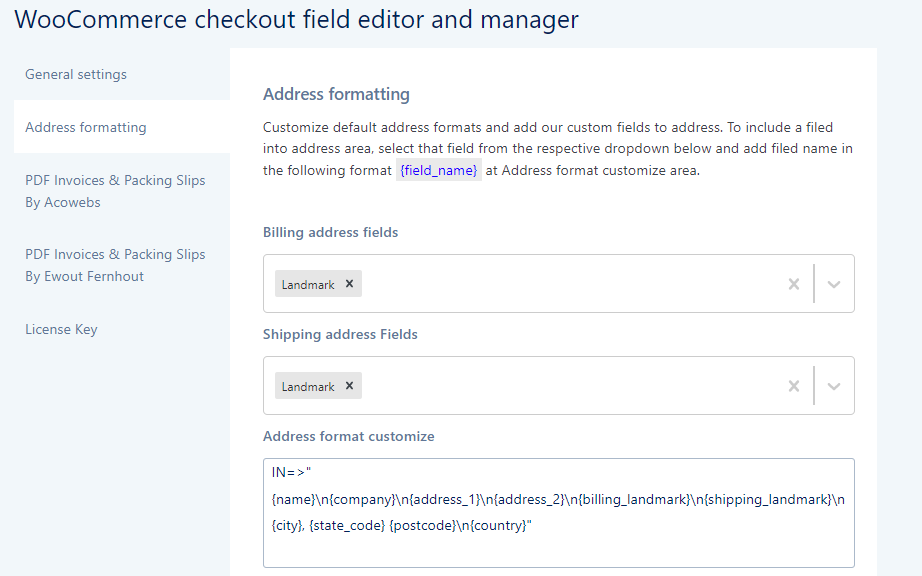This screenshot has width=922, height=576.
Task: Open PDF Invoices & Packing Slips By Ewout Fernhout
Action: coord(115,265)
